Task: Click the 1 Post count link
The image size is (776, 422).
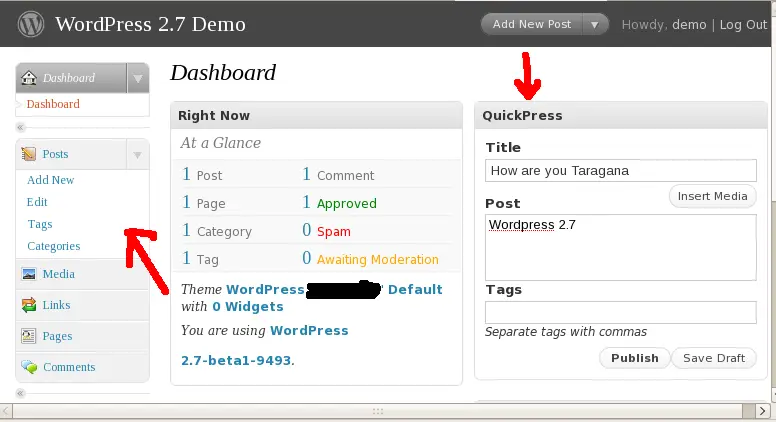Action: [x=186, y=174]
